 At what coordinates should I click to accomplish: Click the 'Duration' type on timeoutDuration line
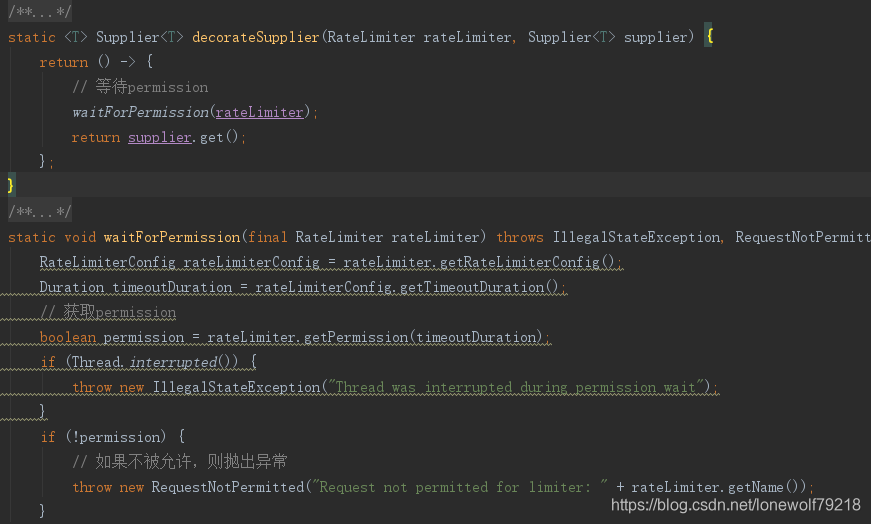[x=72, y=287]
